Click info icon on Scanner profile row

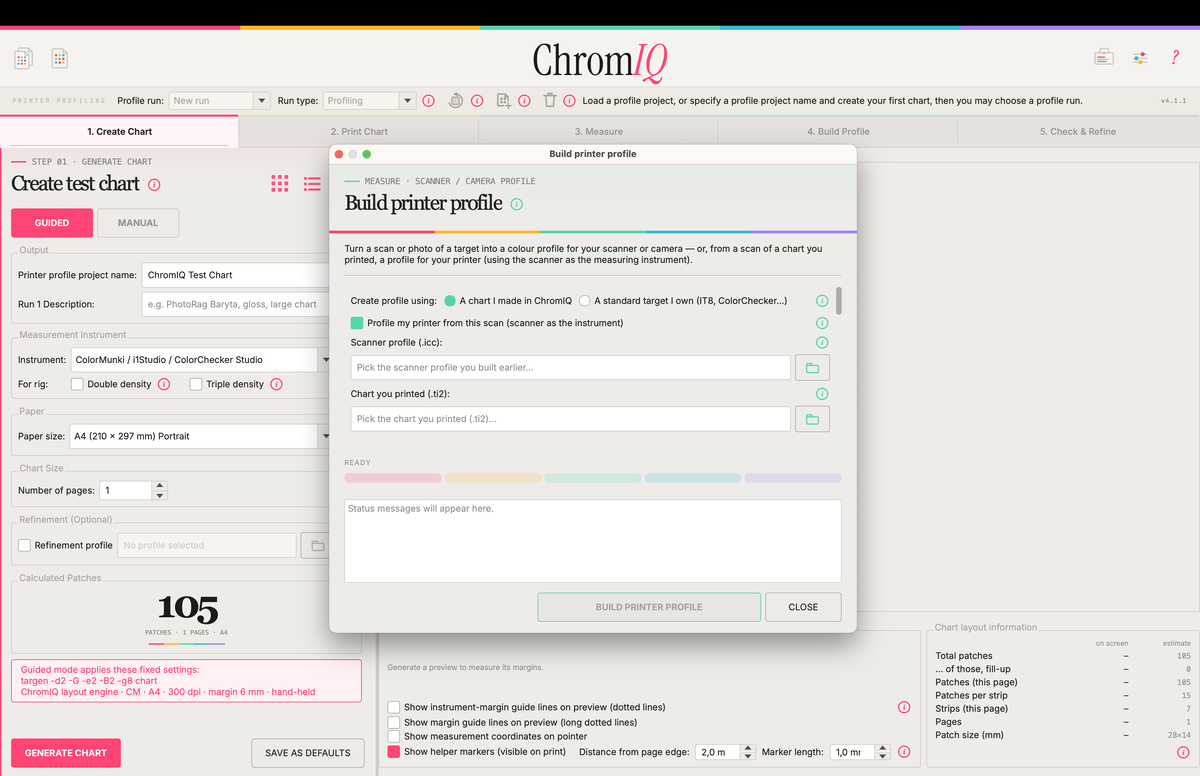click(x=822, y=343)
